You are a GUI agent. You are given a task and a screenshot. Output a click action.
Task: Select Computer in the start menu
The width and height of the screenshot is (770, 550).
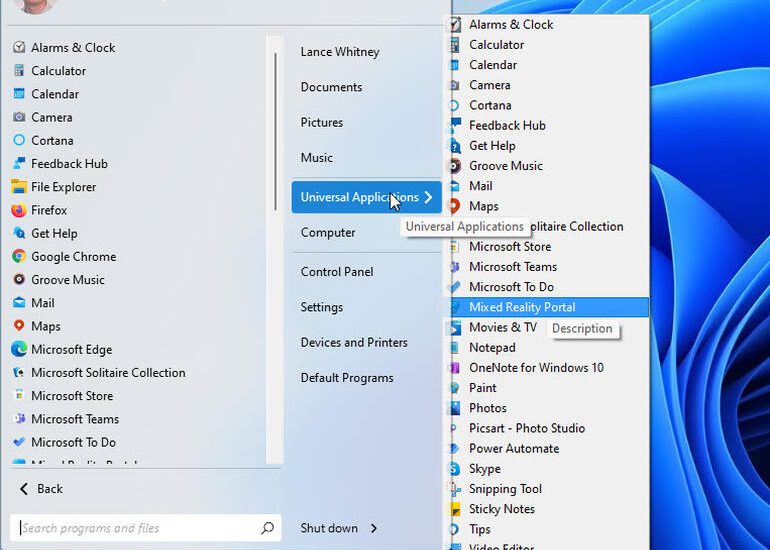click(328, 232)
